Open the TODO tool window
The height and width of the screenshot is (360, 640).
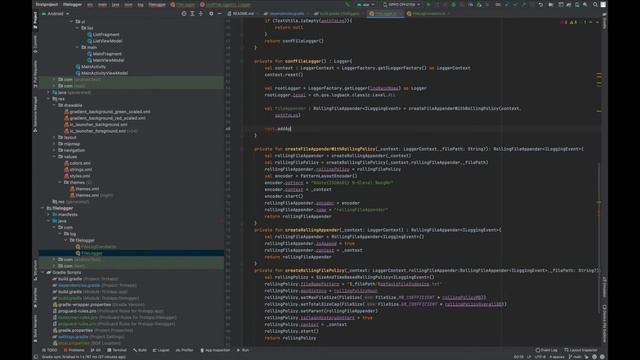50,350
